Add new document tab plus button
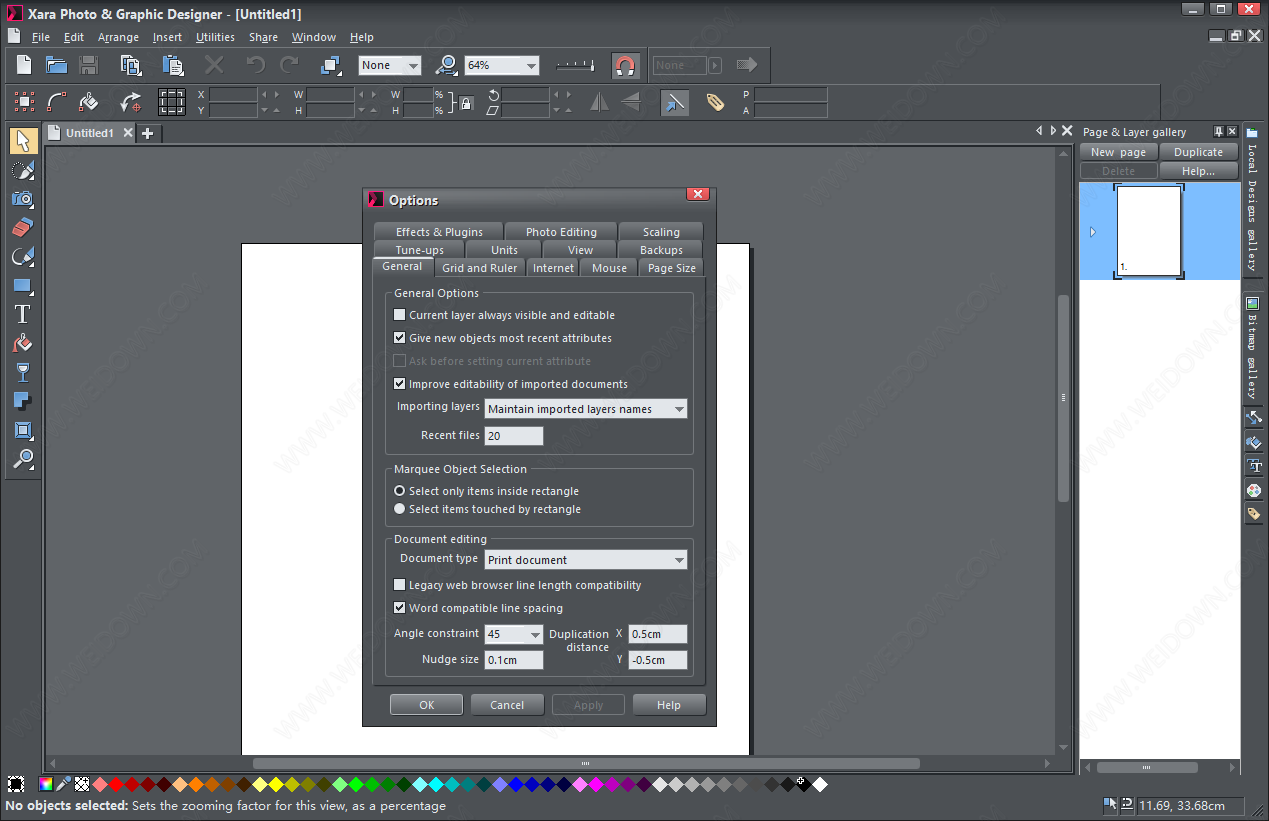The height and width of the screenshot is (821, 1269). click(x=148, y=133)
